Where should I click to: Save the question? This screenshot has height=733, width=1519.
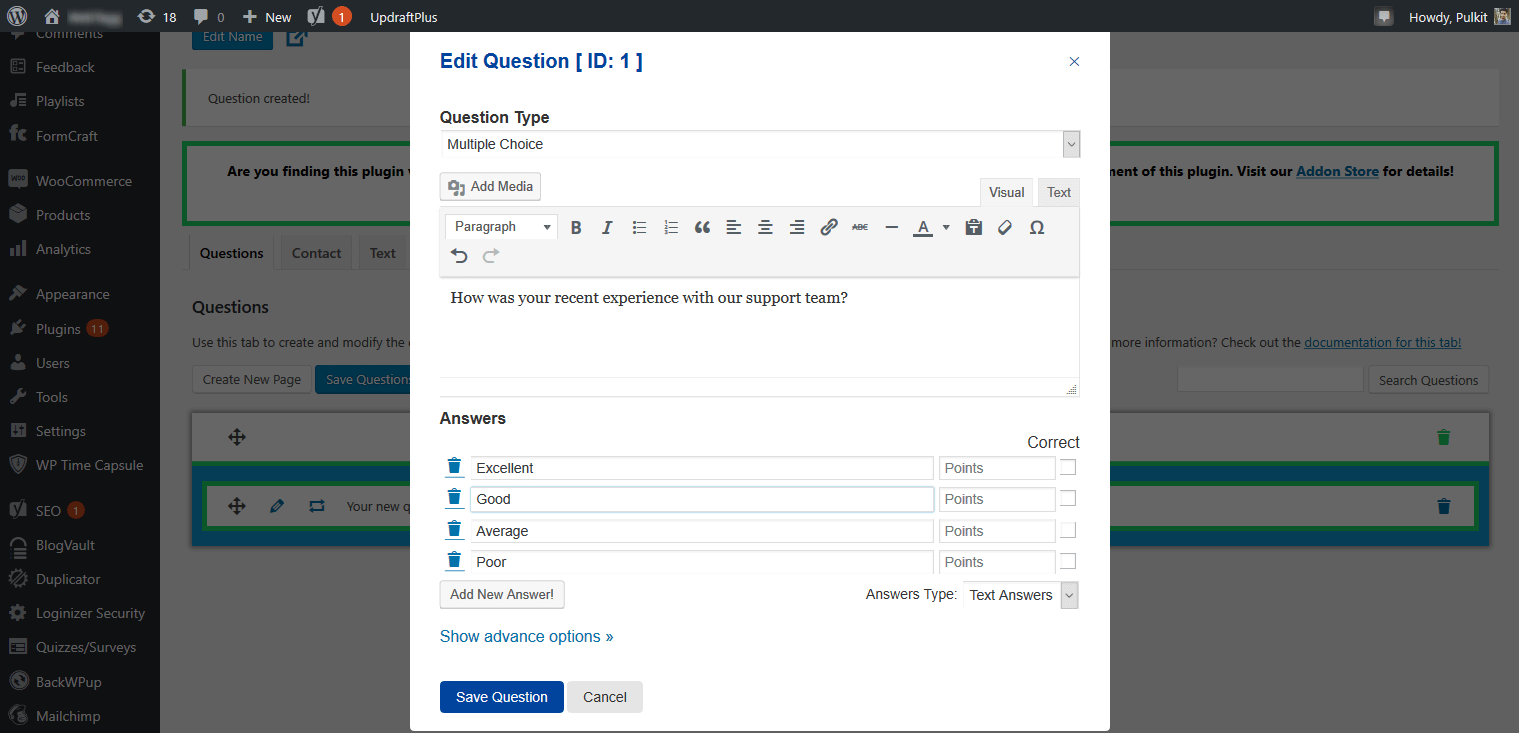501,697
